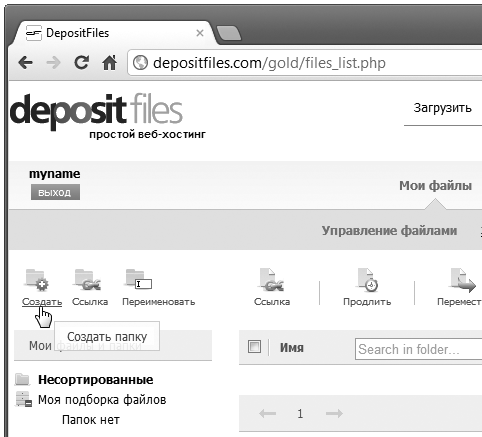Image resolution: width=482 pixels, height=437 pixels.
Task: Click the выход logout button
Action: [55, 192]
